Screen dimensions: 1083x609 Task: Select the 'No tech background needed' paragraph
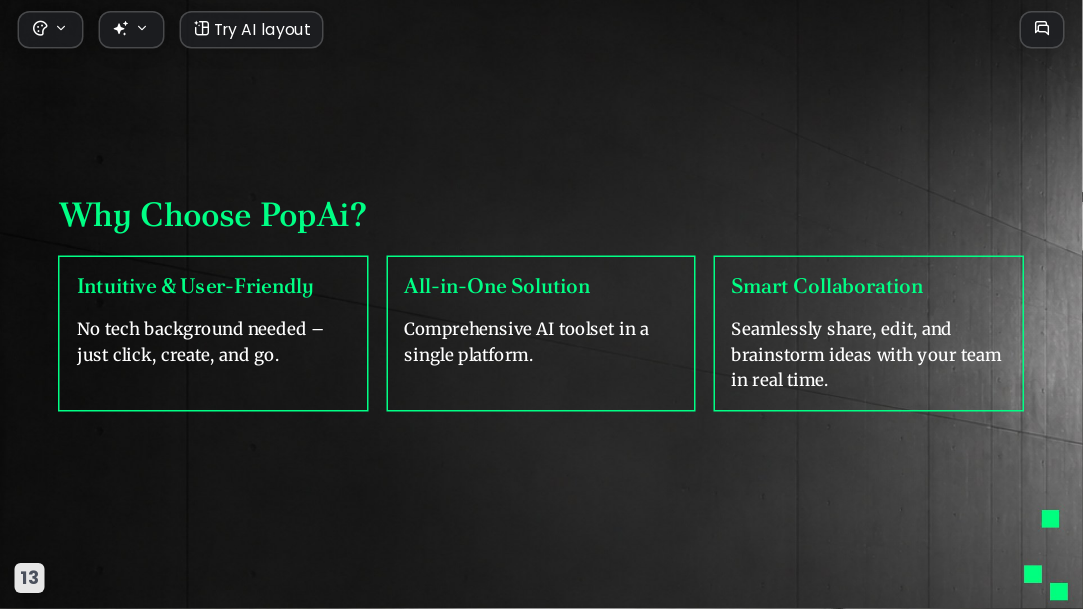click(x=200, y=342)
